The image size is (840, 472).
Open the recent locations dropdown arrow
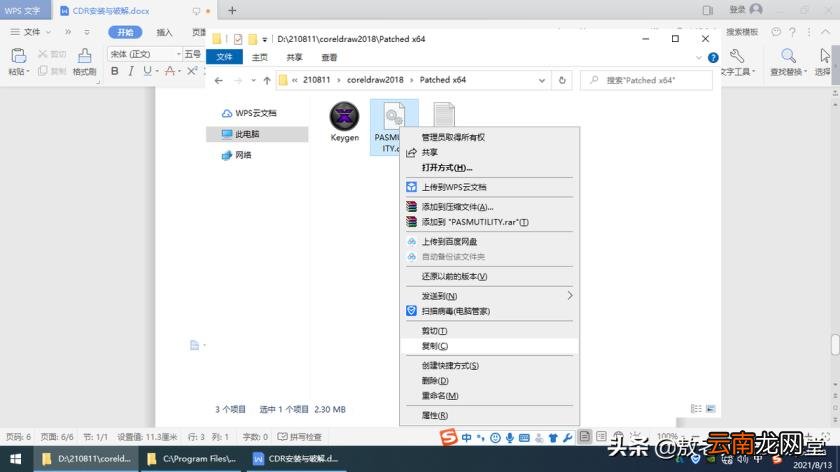pos(253,80)
